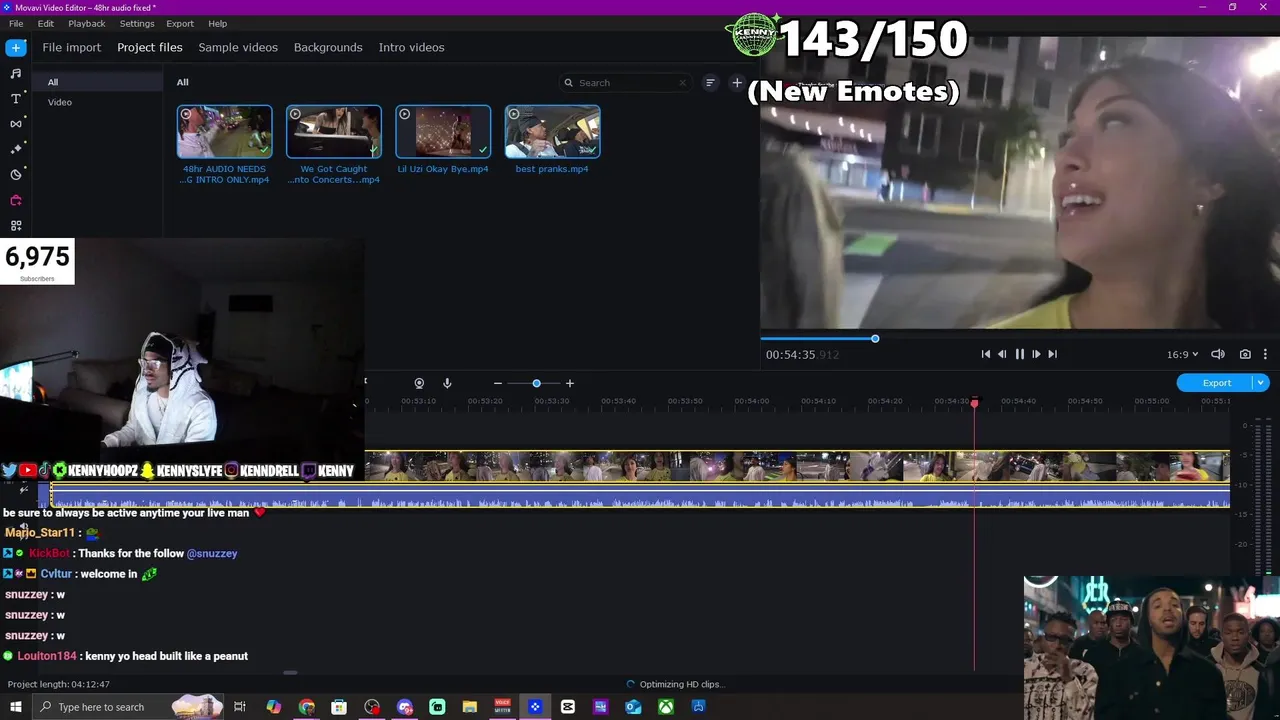Open File Explorer from the taskbar
This screenshot has height=720, width=1280.
coord(470,707)
